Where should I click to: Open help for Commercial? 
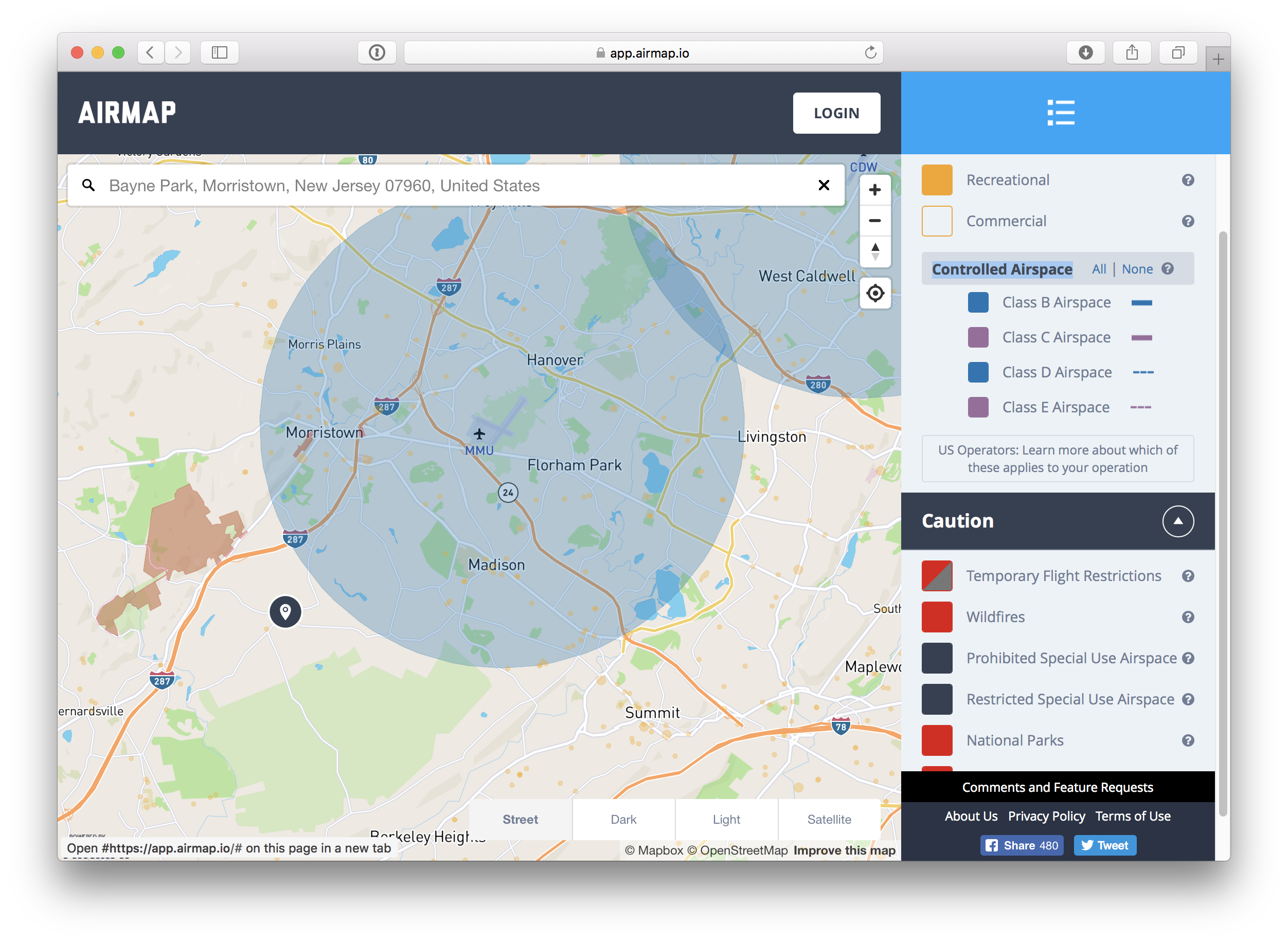click(1188, 221)
